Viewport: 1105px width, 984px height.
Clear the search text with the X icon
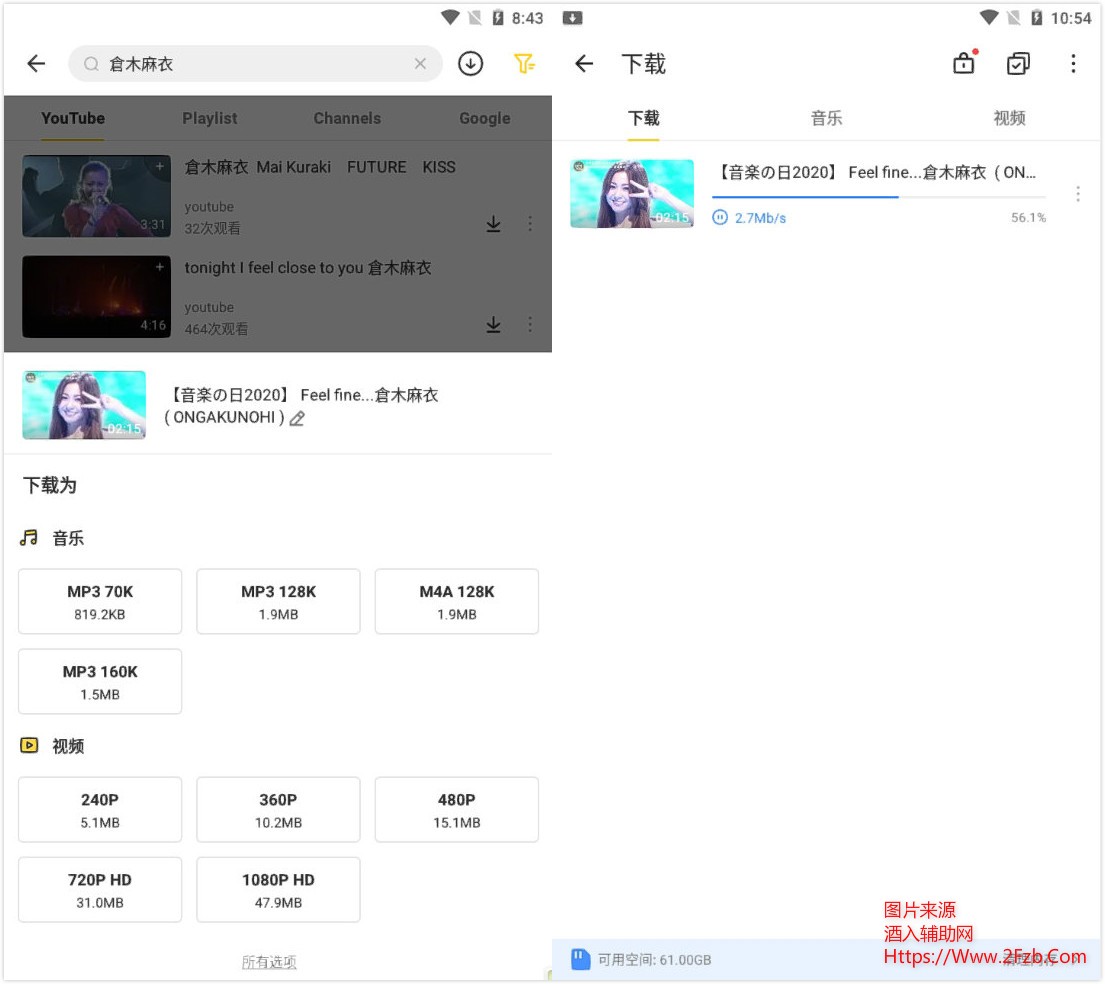pyautogui.click(x=420, y=64)
